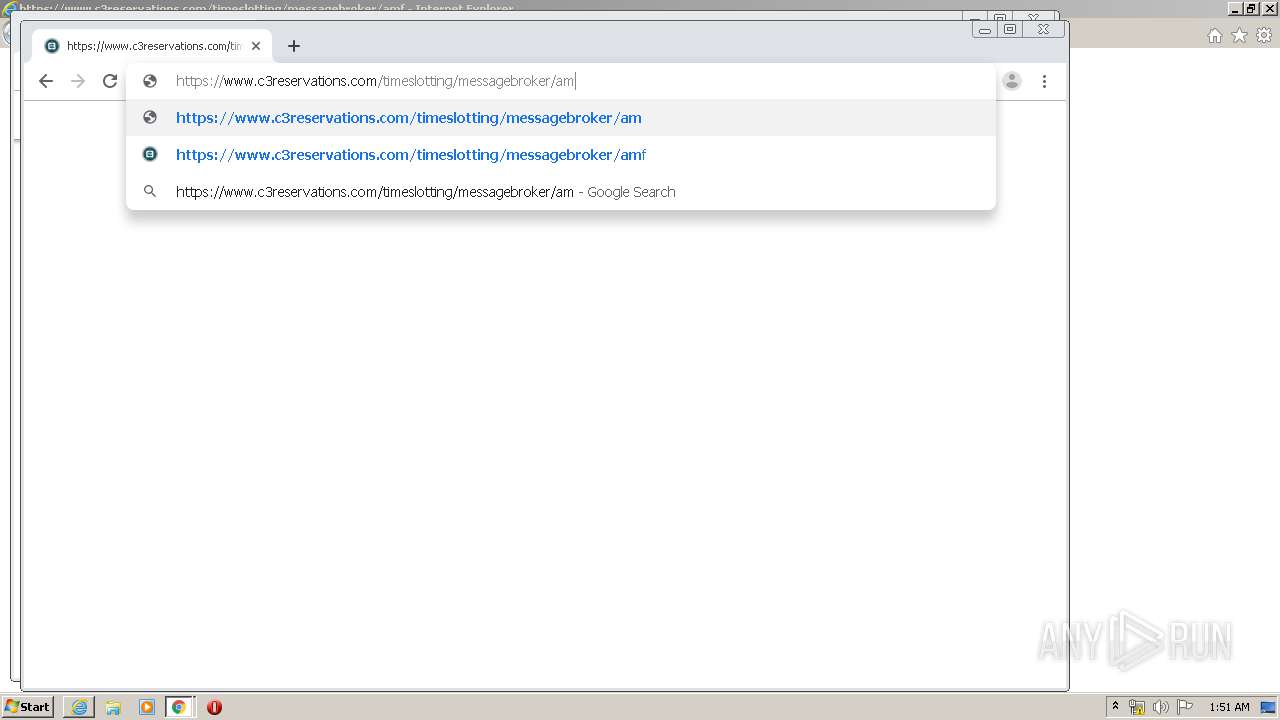1280x720 pixels.
Task: Launch Internet Explorer from the taskbar
Action: [79, 707]
